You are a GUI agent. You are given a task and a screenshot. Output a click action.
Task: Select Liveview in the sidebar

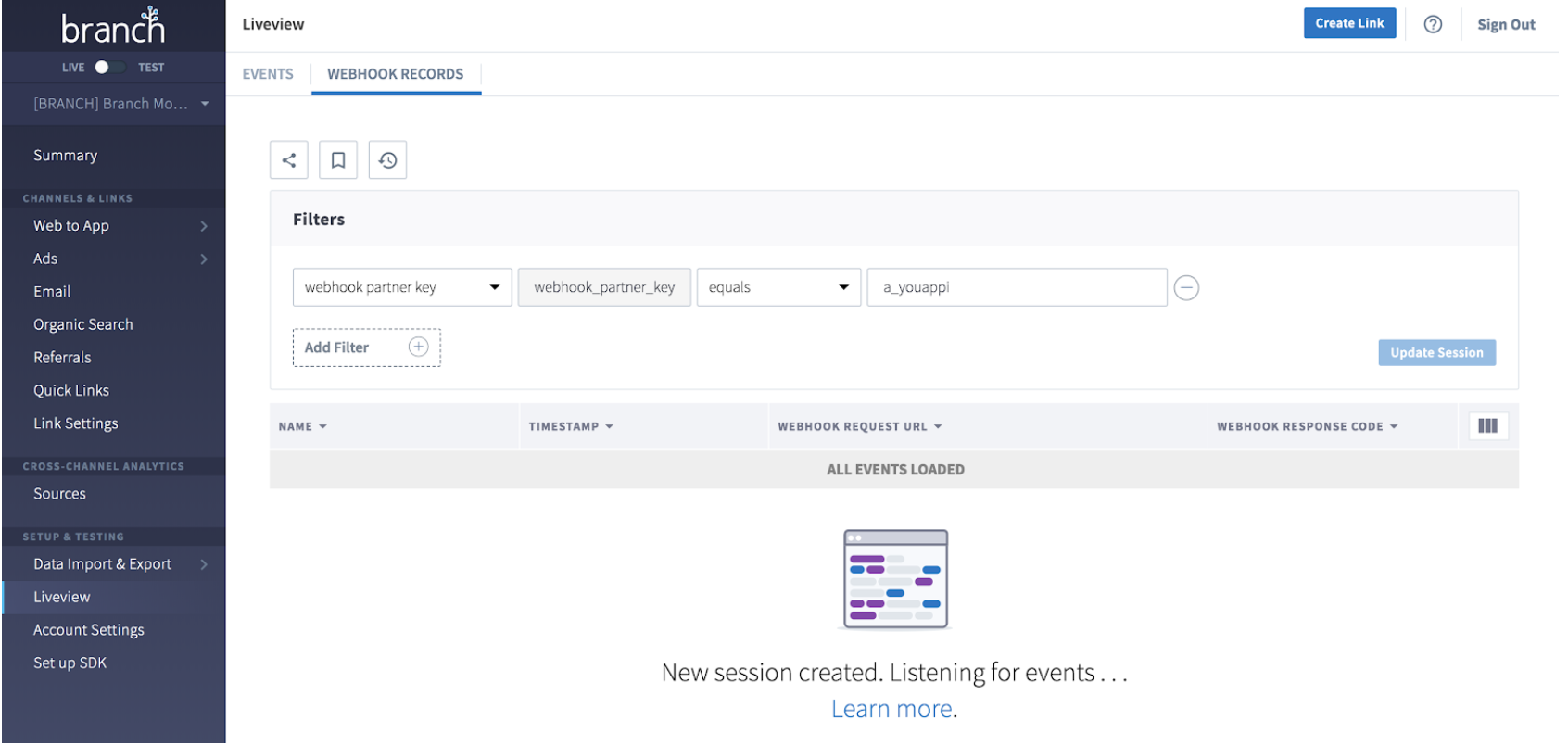tap(113, 598)
